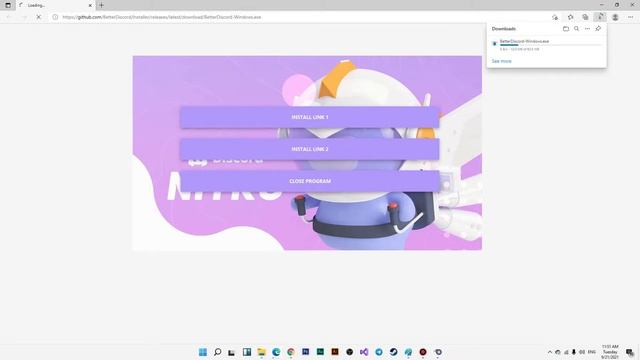This screenshot has height=360, width=640.
Task: Select the Loading browser tab
Action: [55, 5]
